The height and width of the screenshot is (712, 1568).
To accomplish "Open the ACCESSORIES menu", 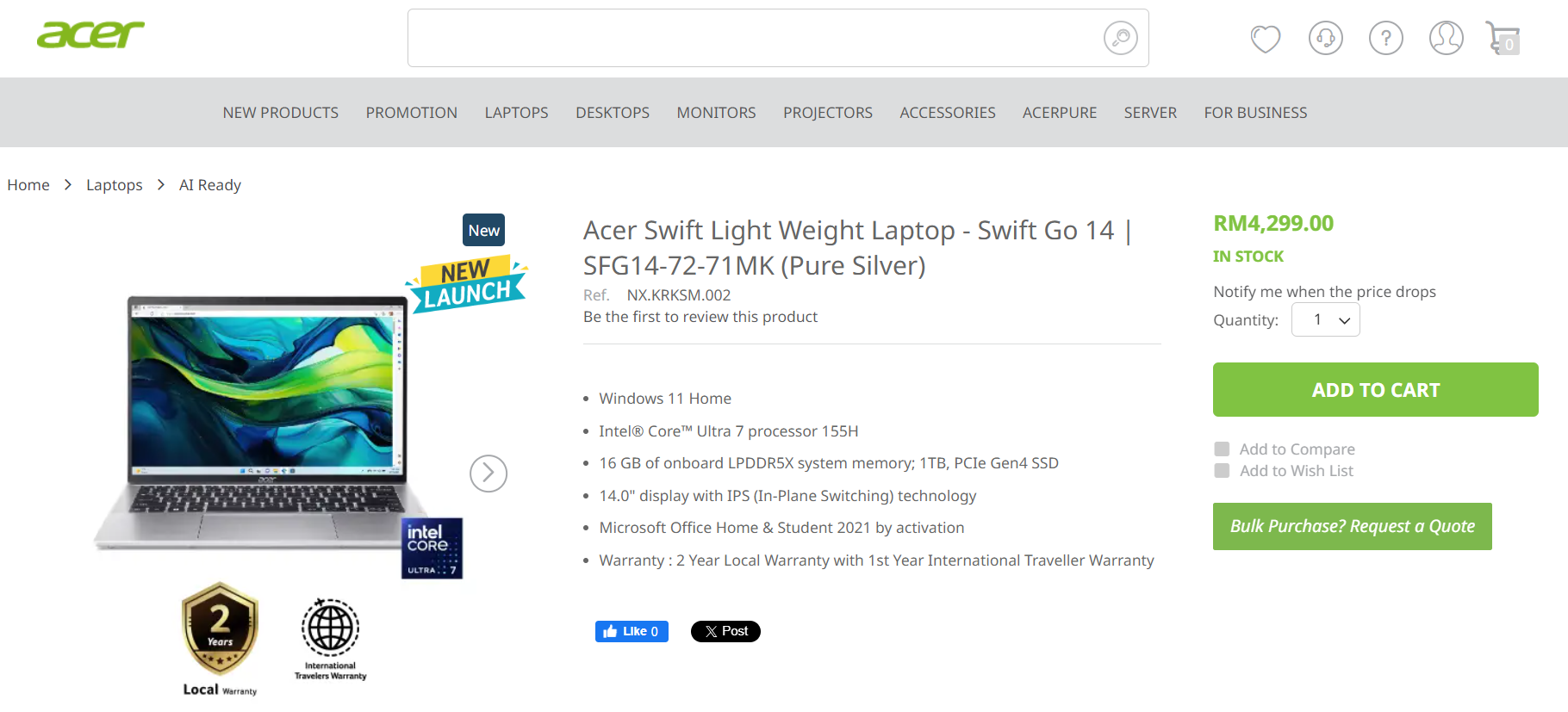I will click(x=948, y=113).
